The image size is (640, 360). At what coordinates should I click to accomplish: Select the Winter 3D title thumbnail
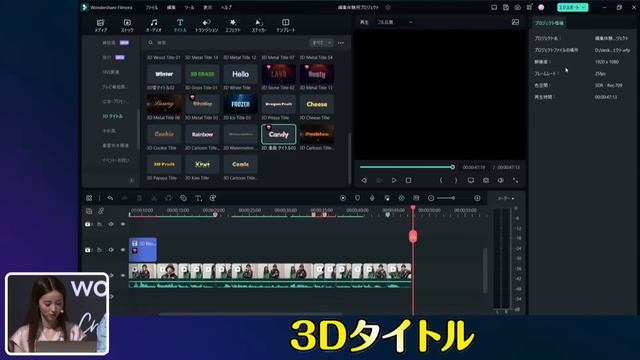pyautogui.click(x=164, y=74)
